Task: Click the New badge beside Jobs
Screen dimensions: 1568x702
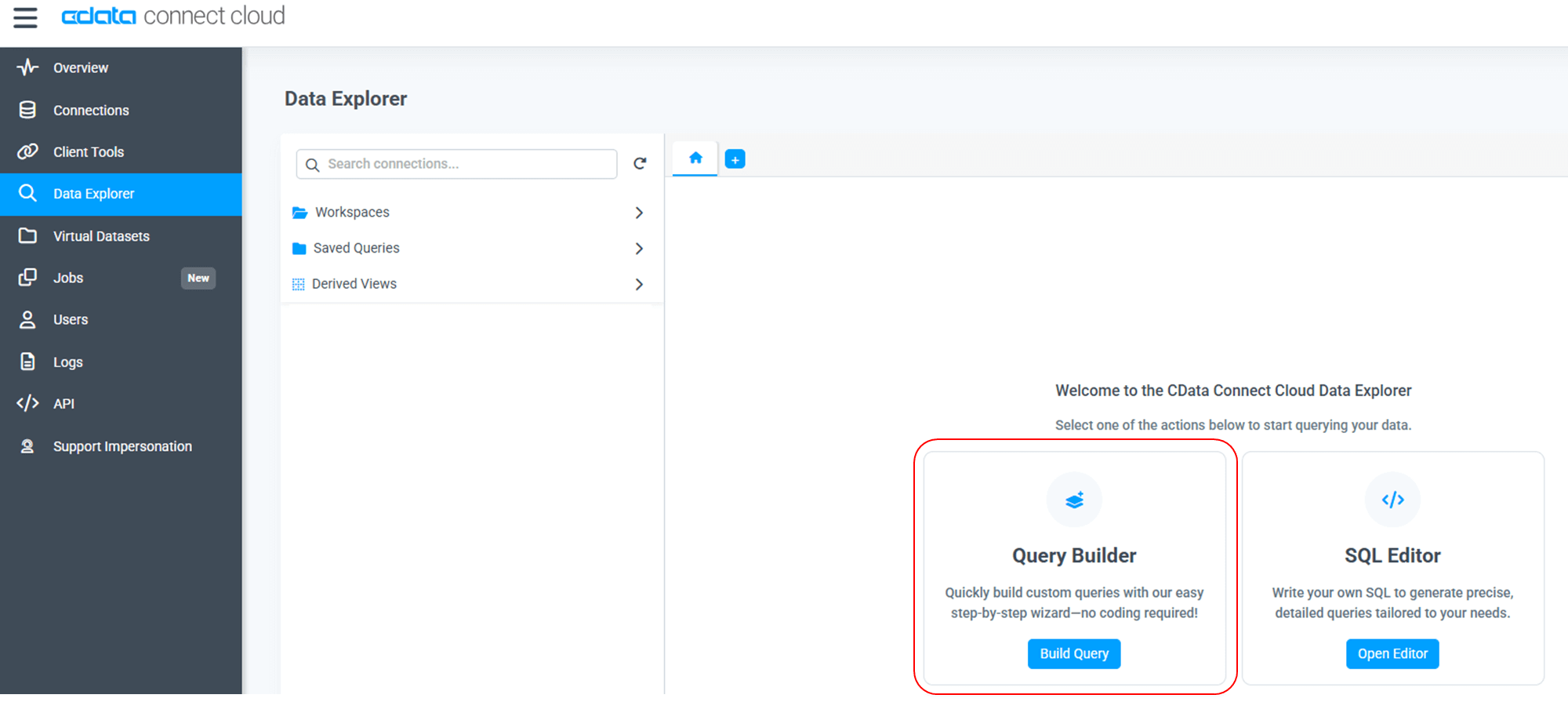Action: [x=198, y=278]
